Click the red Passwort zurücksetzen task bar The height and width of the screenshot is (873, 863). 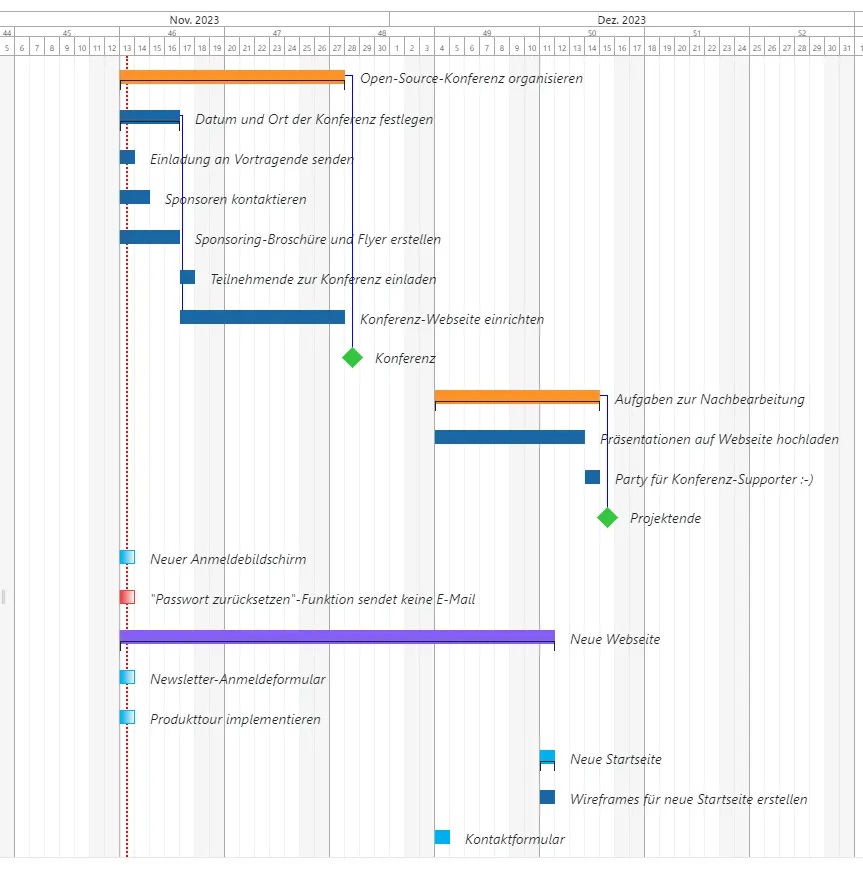click(x=127, y=595)
